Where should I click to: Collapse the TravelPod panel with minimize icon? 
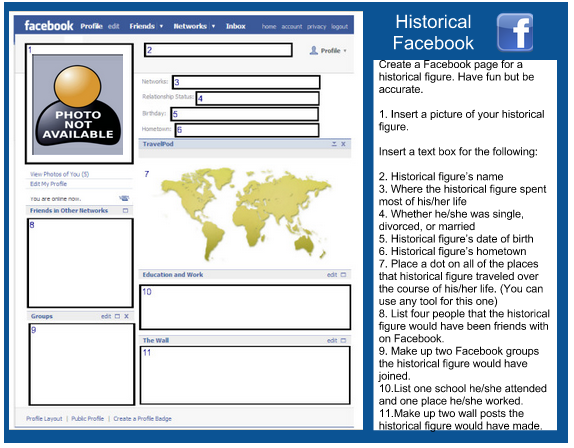334,144
